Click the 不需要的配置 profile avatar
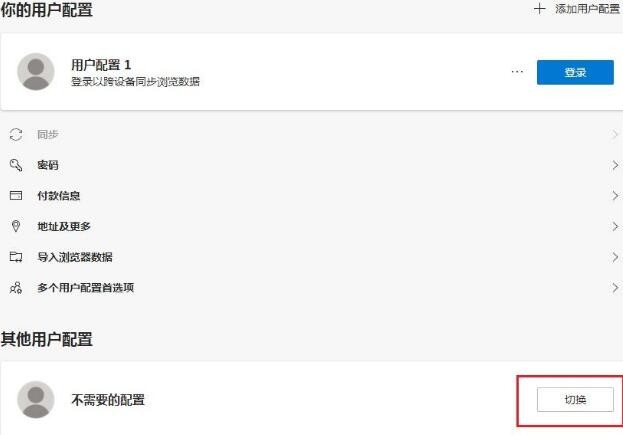 (36, 400)
